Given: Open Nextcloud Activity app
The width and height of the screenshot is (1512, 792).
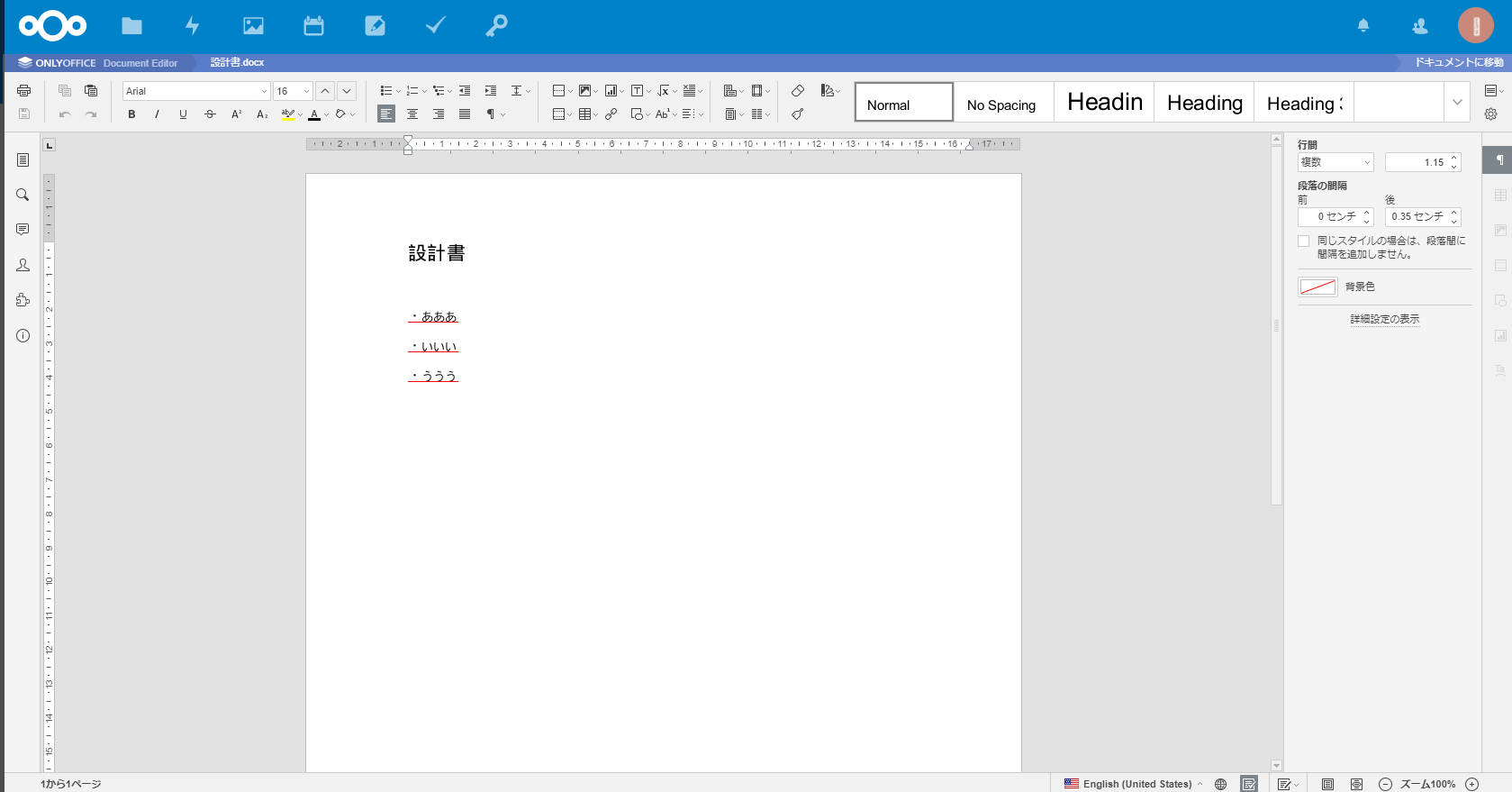Looking at the screenshot, I should pos(192,26).
